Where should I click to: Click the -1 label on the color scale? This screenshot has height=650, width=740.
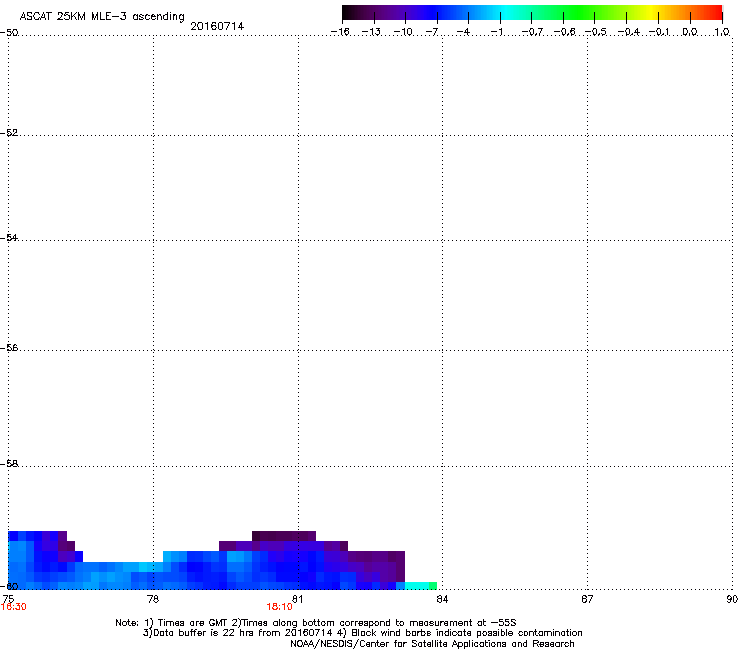tap(496, 32)
